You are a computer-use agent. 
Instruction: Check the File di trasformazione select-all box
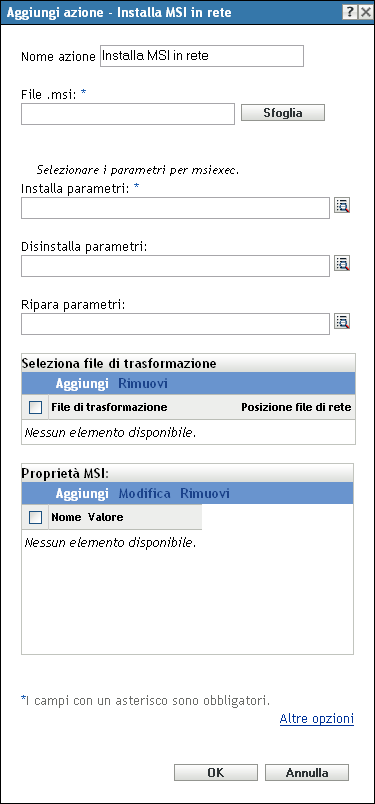(35, 408)
